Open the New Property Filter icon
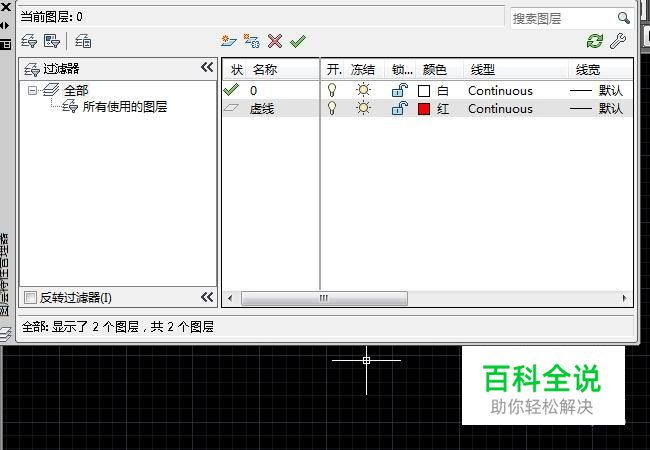Image resolution: width=650 pixels, height=450 pixels. 29,41
